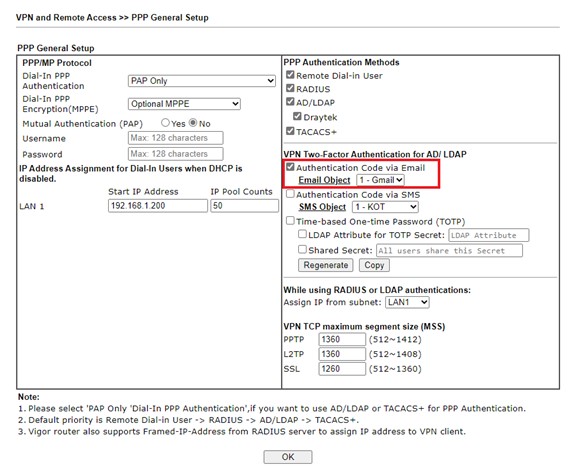Select No for Mutual Authentication
This screenshot has width=576, height=467.
pyautogui.click(x=193, y=123)
